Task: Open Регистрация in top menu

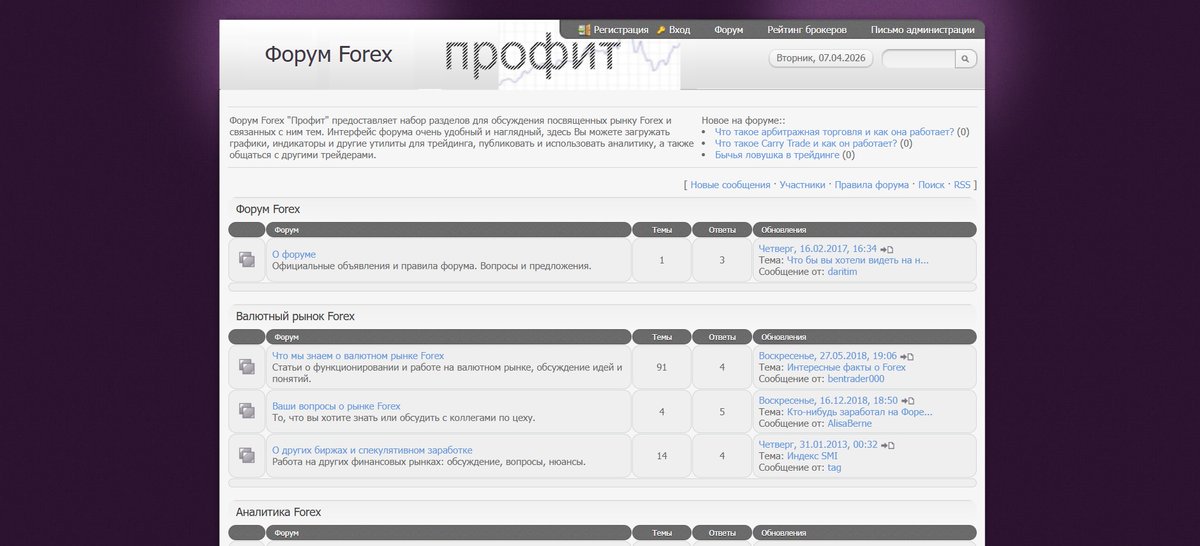Action: [x=621, y=30]
